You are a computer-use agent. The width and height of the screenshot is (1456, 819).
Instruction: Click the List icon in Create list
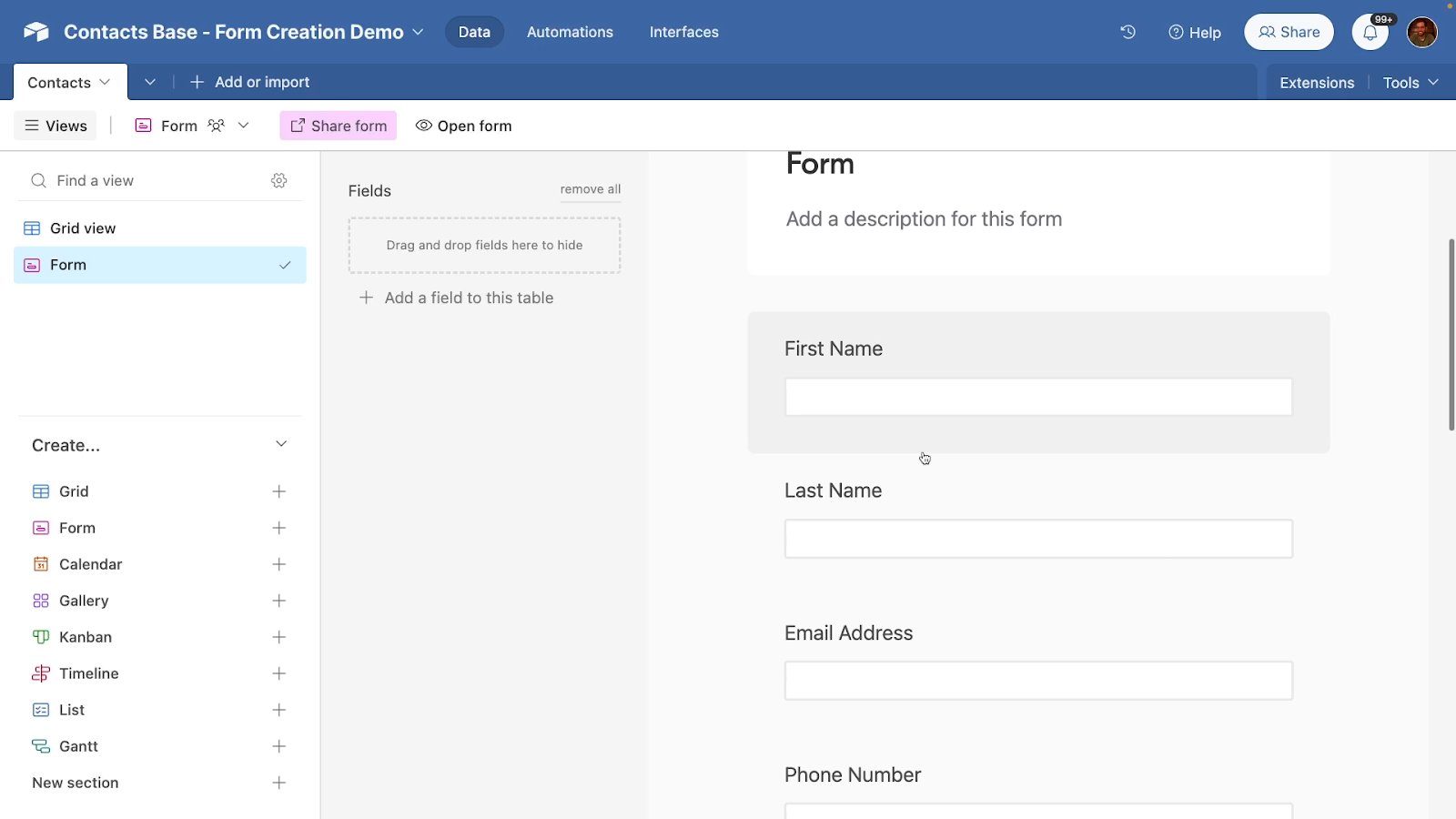41,710
